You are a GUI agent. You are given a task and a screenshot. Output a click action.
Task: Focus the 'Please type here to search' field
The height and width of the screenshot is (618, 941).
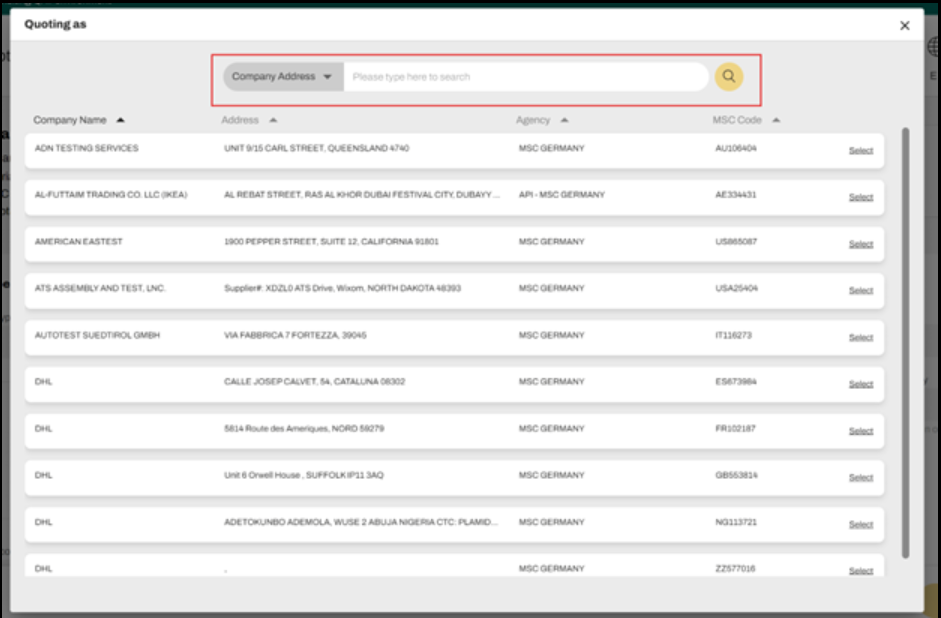click(526, 77)
